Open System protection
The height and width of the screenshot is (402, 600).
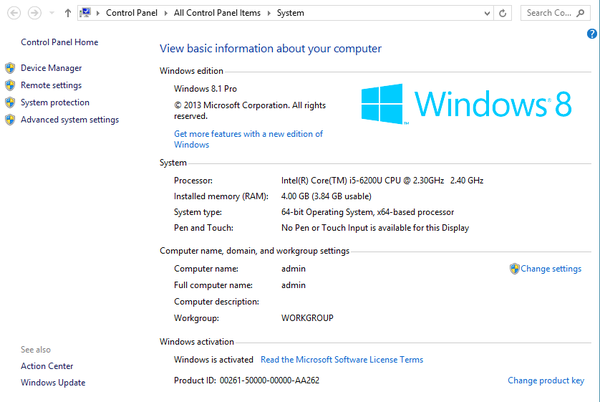click(55, 103)
